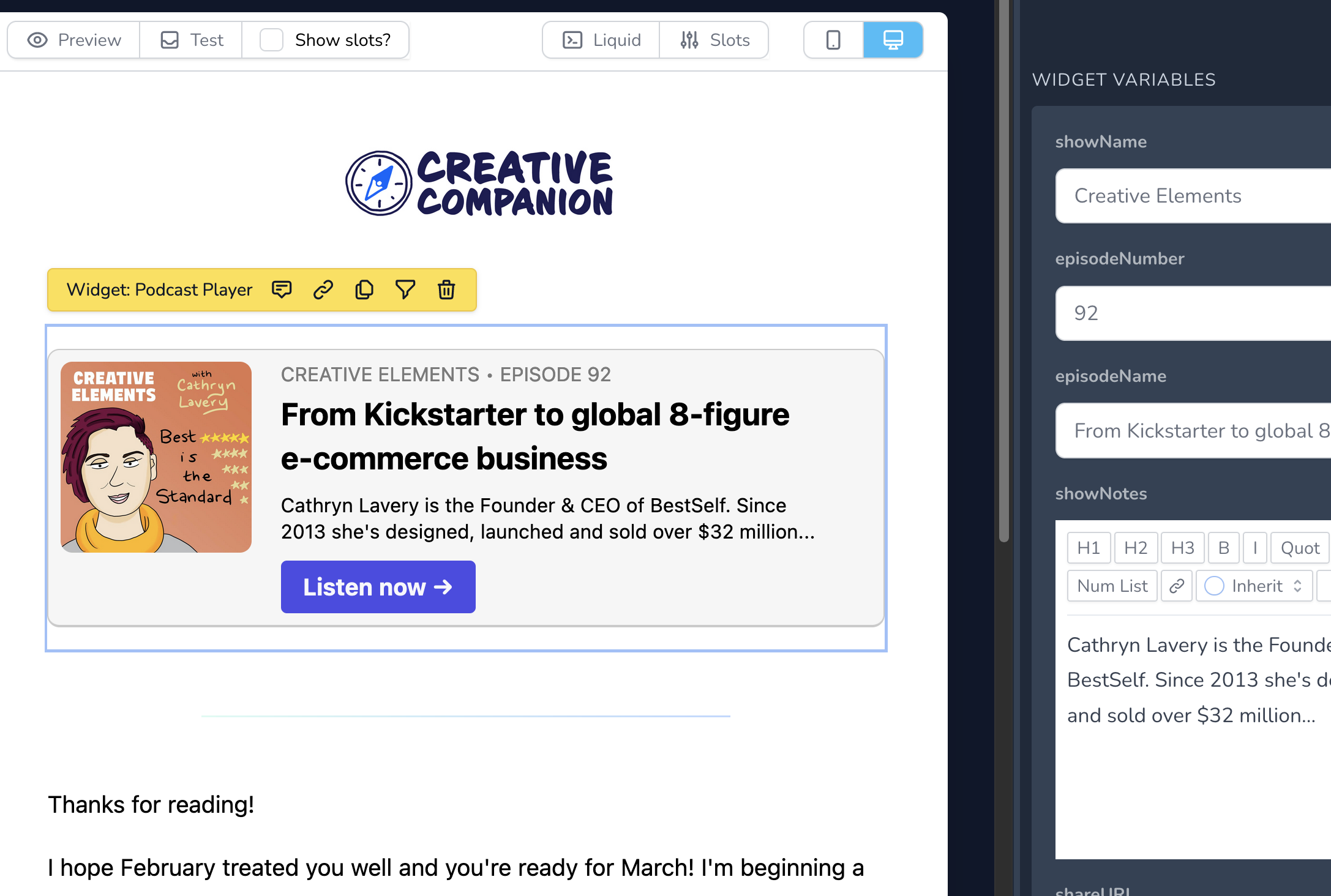Image resolution: width=1331 pixels, height=896 pixels.
Task: Delete the Podcast Player widget with trash icon
Action: pos(446,289)
